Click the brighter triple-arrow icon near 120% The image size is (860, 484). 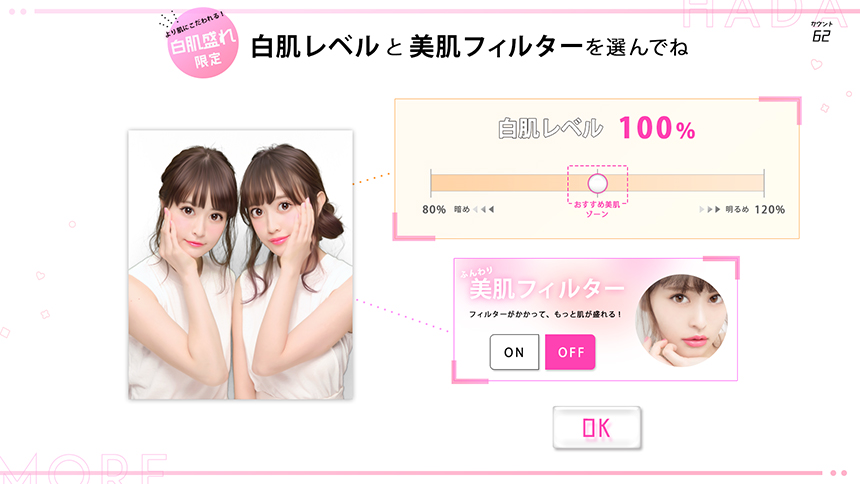tap(710, 209)
